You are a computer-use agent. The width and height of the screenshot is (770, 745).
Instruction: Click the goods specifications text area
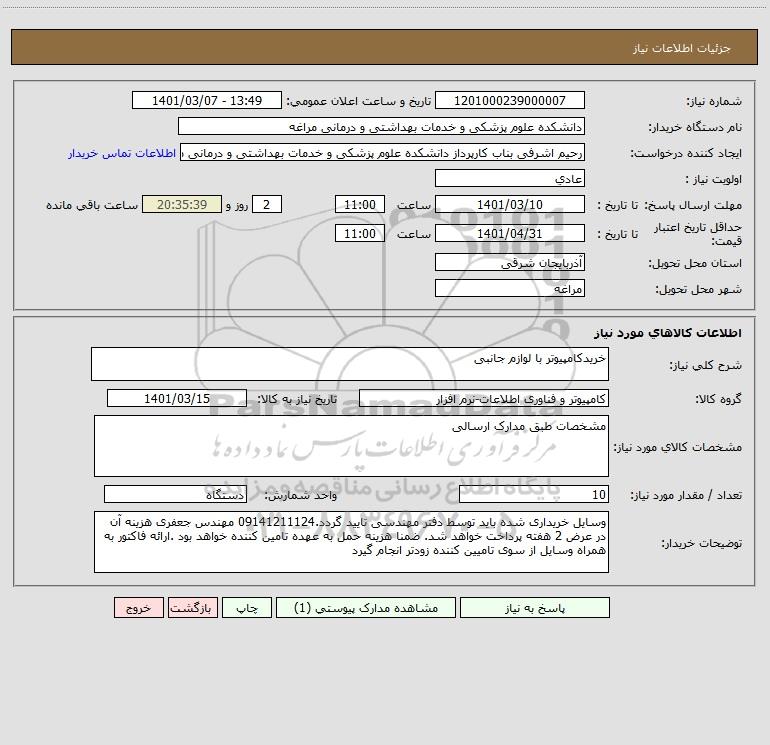pos(351,446)
